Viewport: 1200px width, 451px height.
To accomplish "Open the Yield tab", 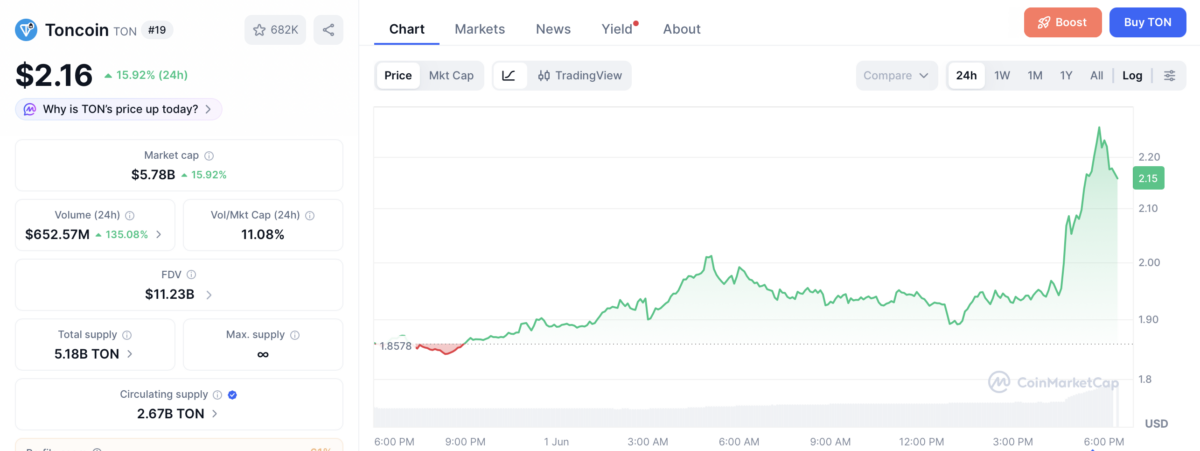I will 618,29.
